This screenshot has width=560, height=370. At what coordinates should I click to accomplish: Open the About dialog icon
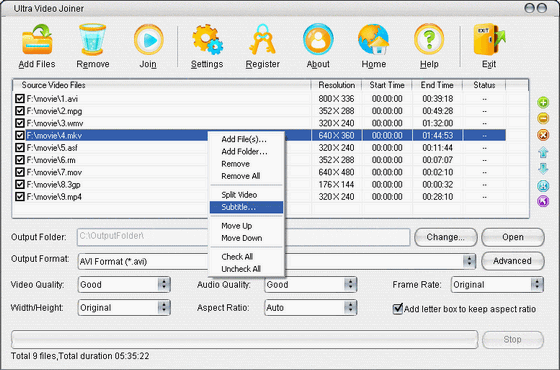tap(318, 39)
